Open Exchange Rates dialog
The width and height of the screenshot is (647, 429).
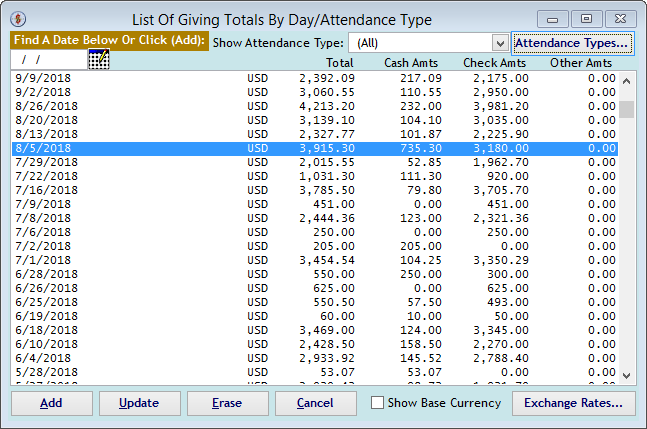573,403
